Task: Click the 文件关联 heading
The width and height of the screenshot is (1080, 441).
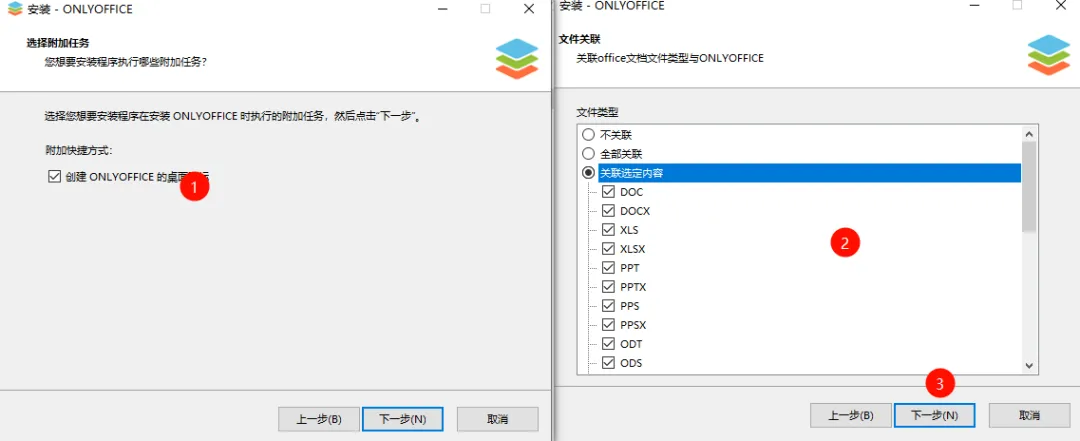Action: click(x=579, y=39)
